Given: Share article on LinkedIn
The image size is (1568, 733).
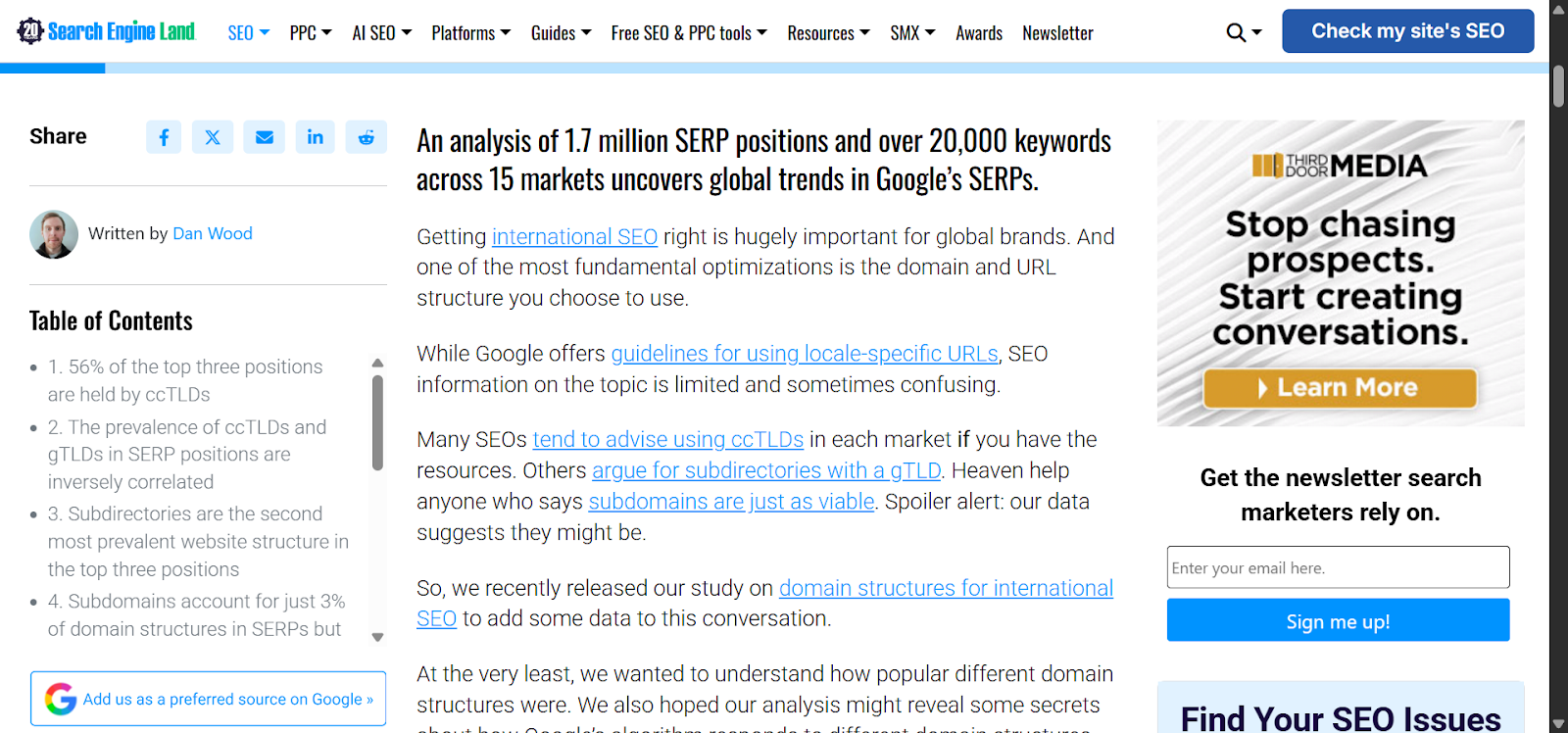Looking at the screenshot, I should (x=315, y=137).
